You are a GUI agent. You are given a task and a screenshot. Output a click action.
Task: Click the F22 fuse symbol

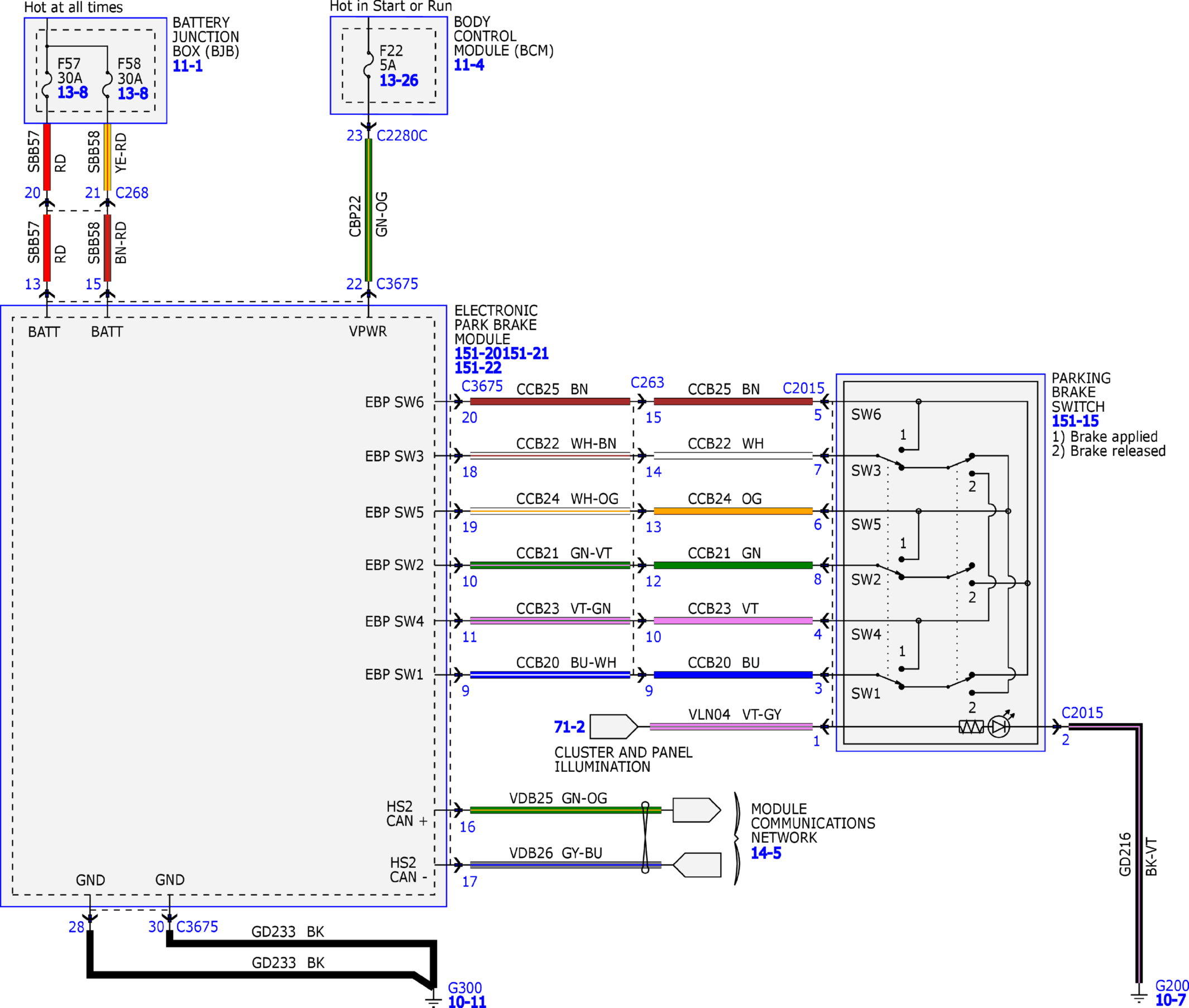tap(368, 64)
